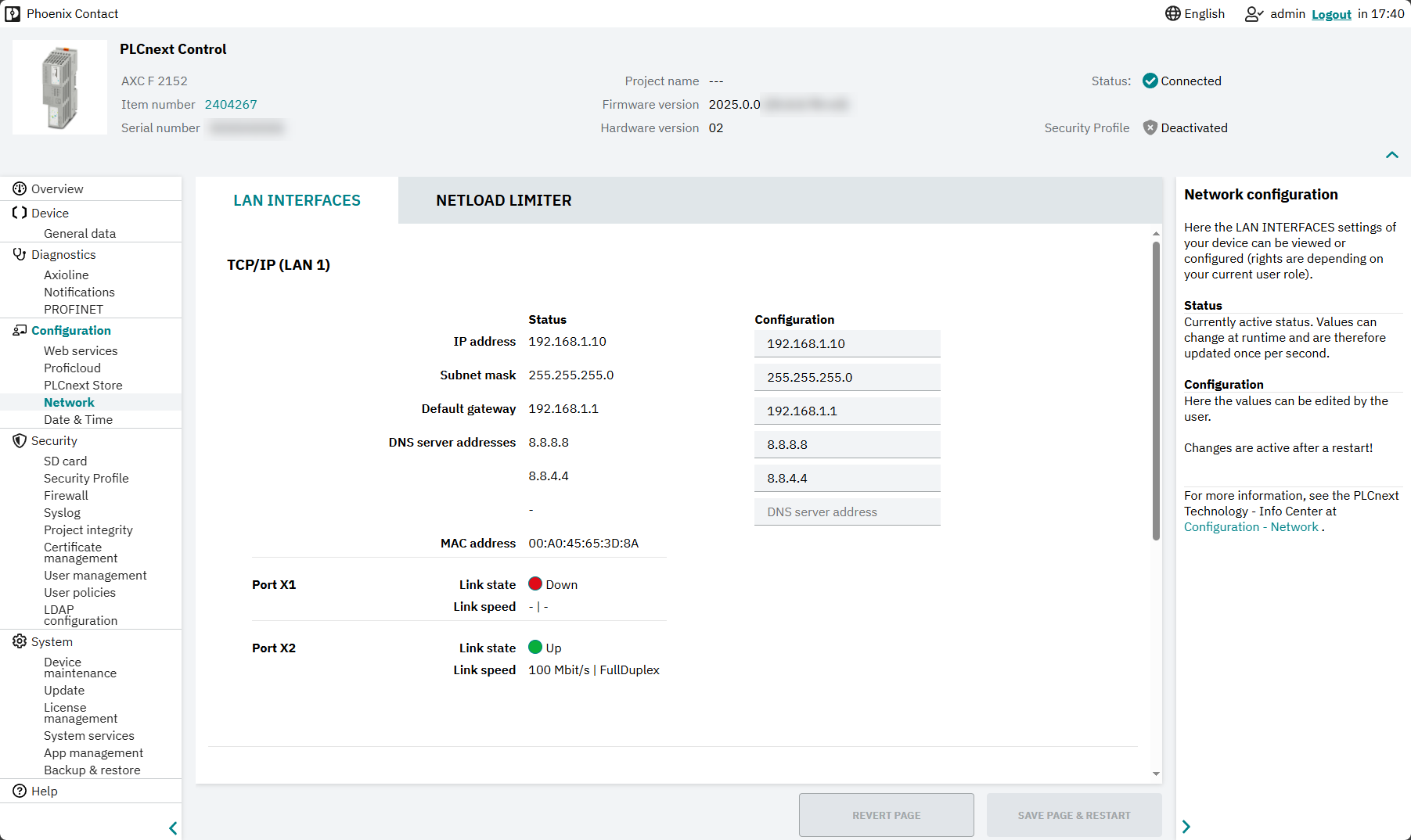1411x840 pixels.
Task: Open the Help menu entry
Action: 45,791
